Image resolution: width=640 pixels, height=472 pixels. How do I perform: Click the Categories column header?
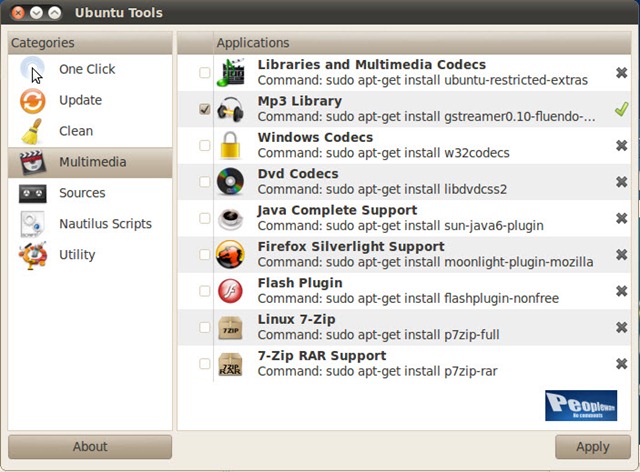[90, 43]
